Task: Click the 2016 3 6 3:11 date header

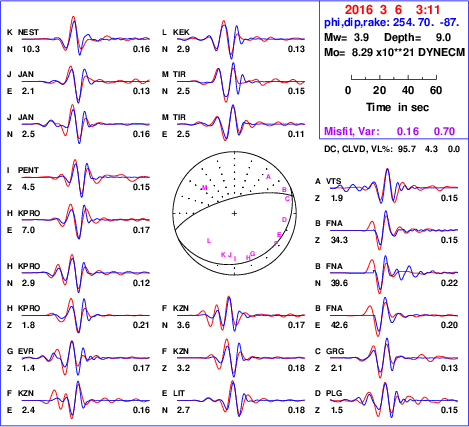Action: click(x=392, y=10)
